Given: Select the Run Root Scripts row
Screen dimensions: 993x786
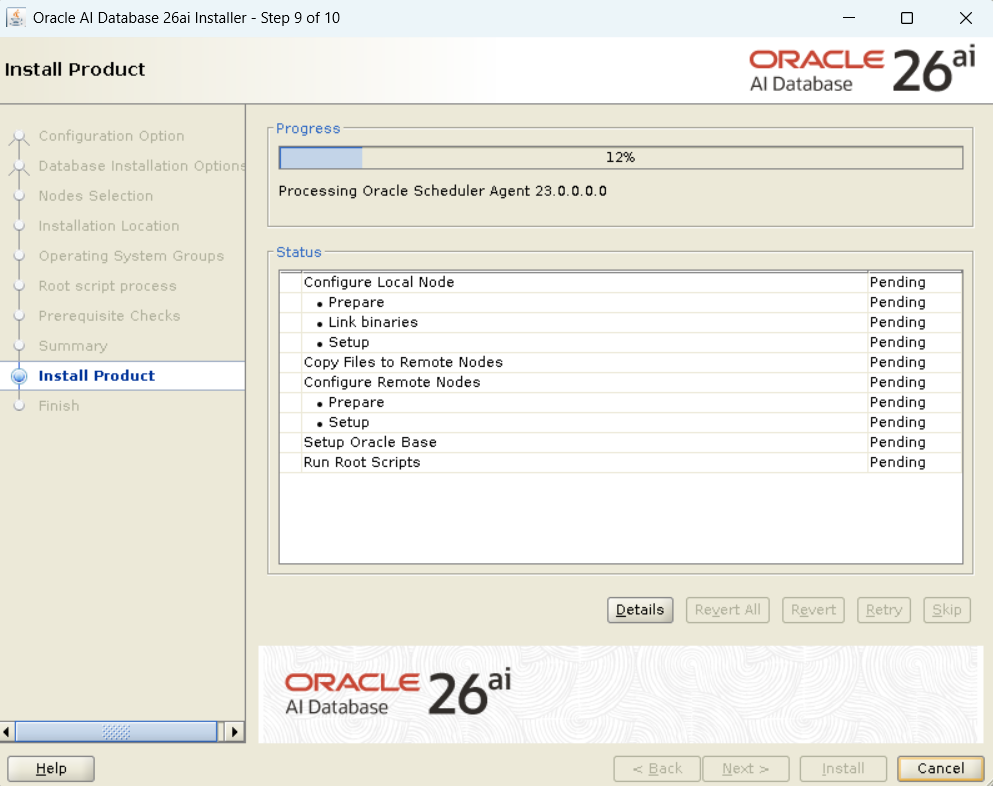Looking at the screenshot, I should (362, 463).
